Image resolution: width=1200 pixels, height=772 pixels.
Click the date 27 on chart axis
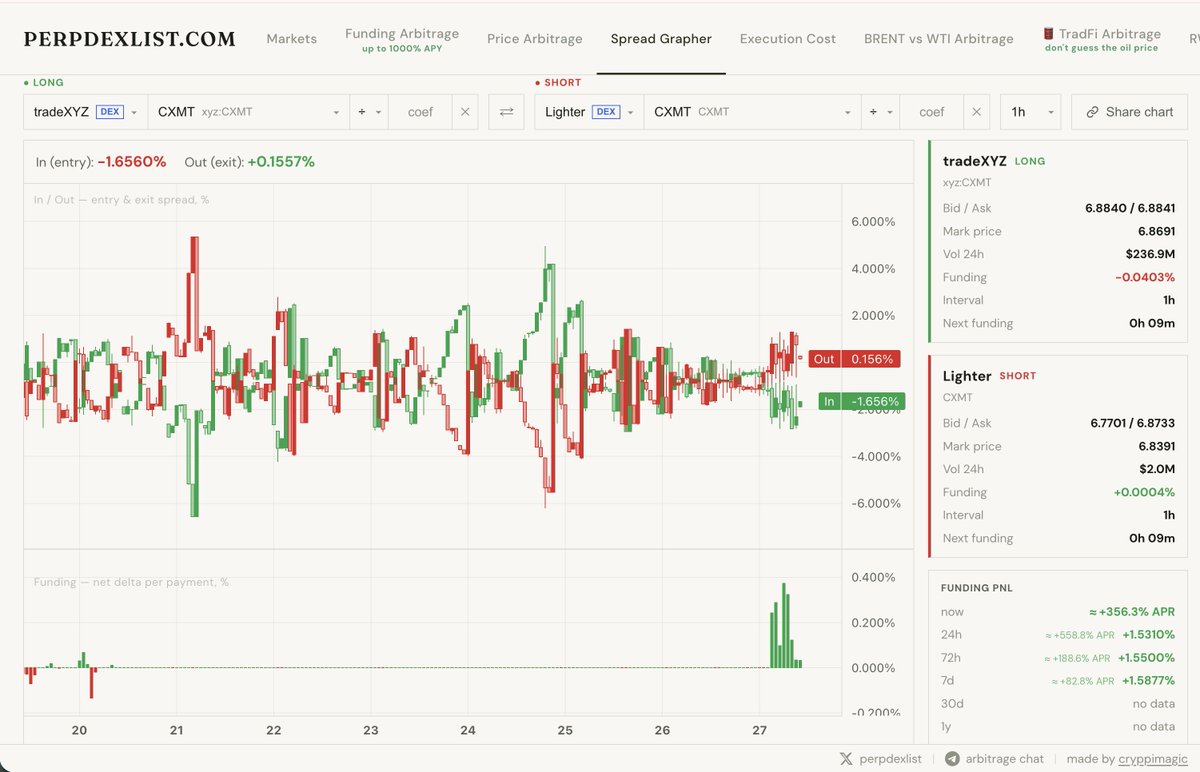[x=759, y=730]
